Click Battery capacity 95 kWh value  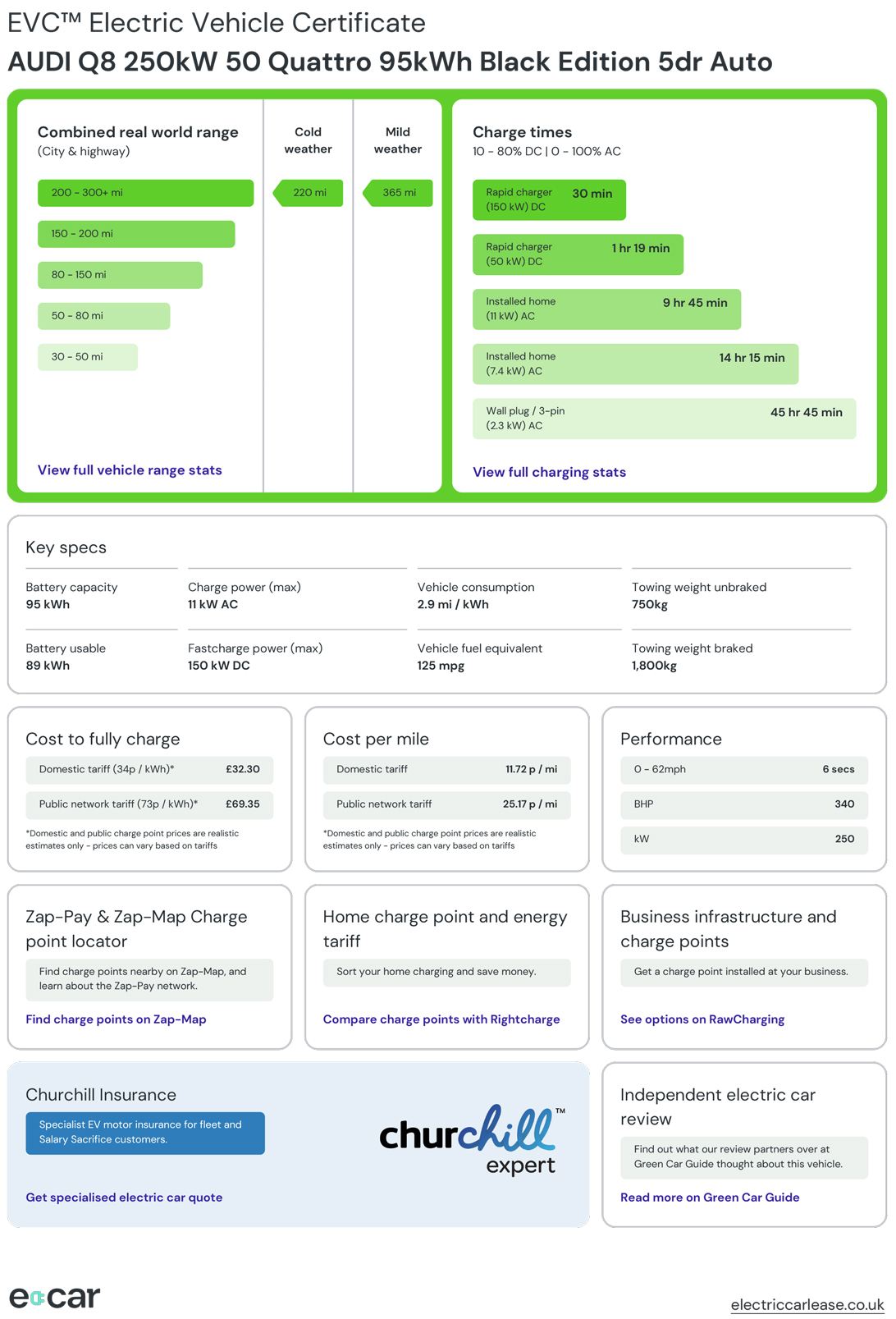click(48, 605)
